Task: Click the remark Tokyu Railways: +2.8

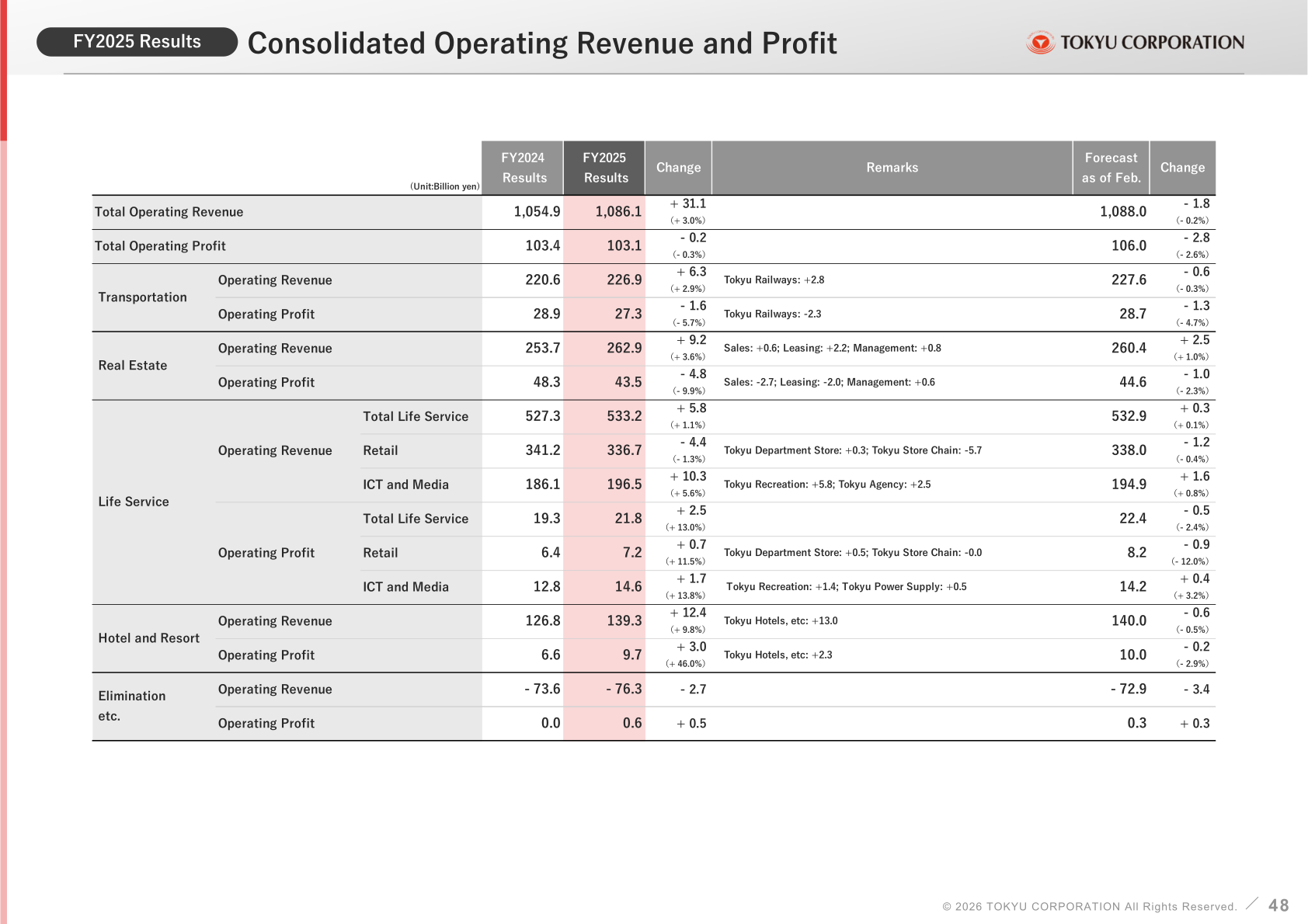Action: click(x=774, y=280)
